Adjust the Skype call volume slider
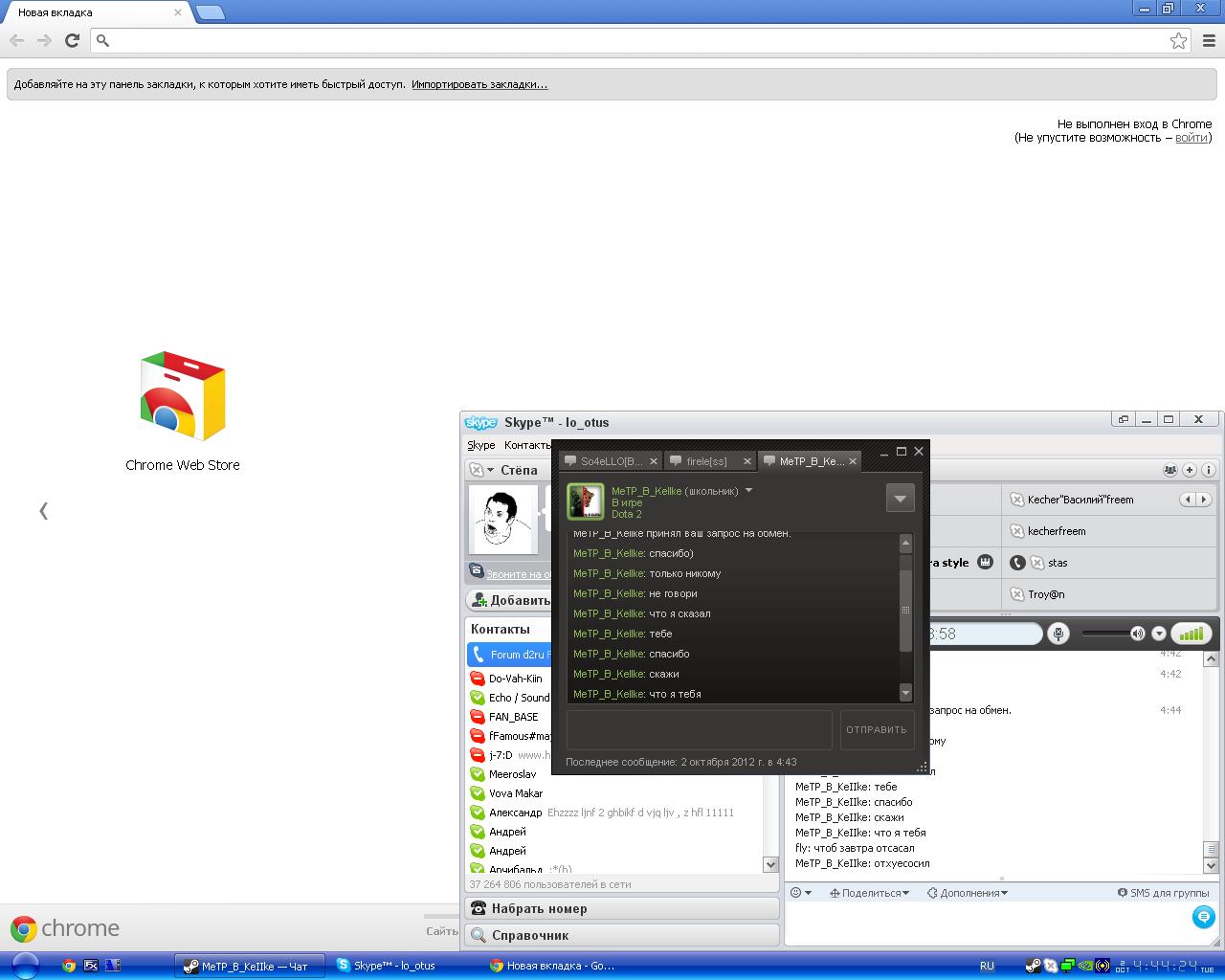Viewport: 1225px width, 980px height. pos(1113,634)
